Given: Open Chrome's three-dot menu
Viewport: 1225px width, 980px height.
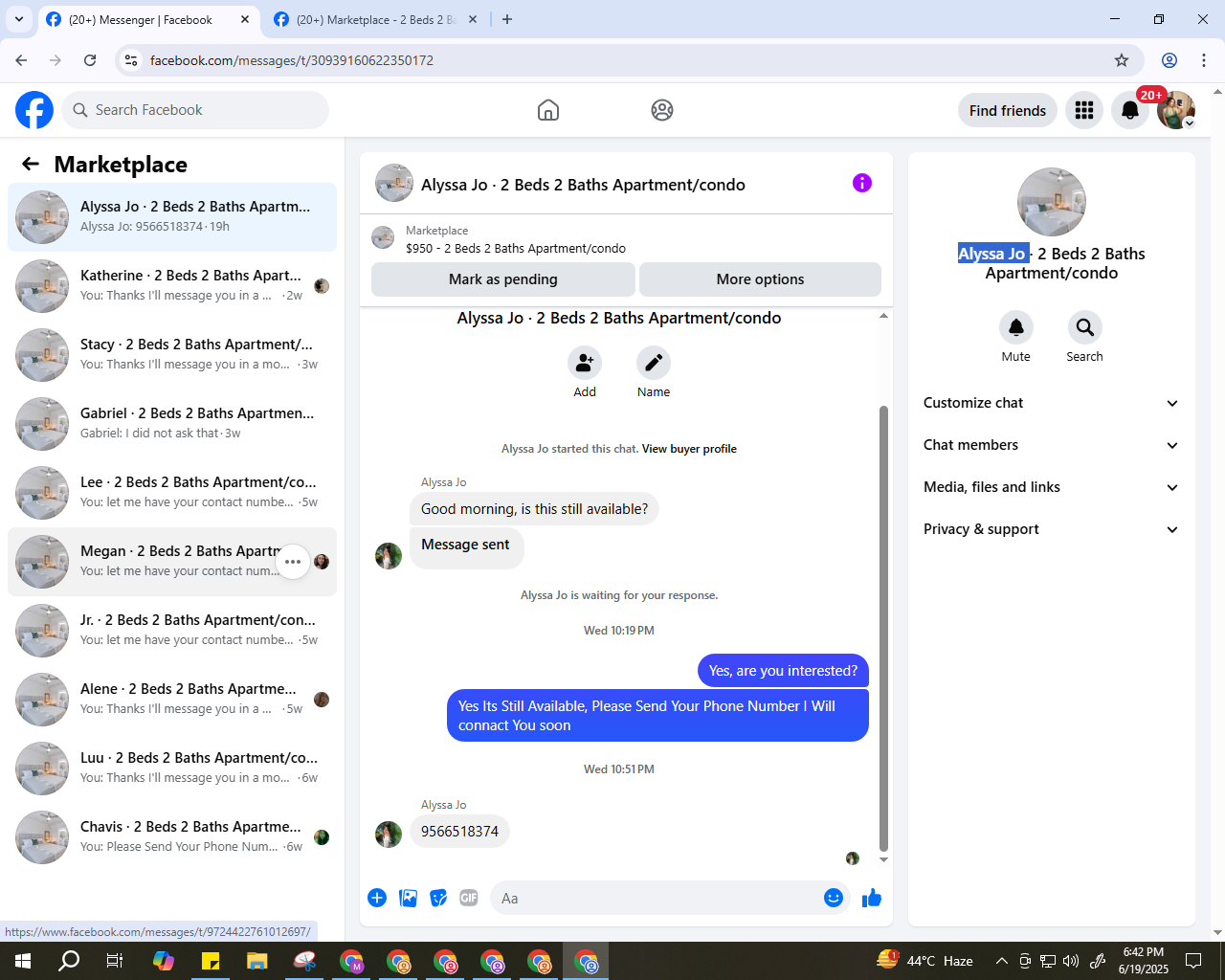Looking at the screenshot, I should (1204, 60).
